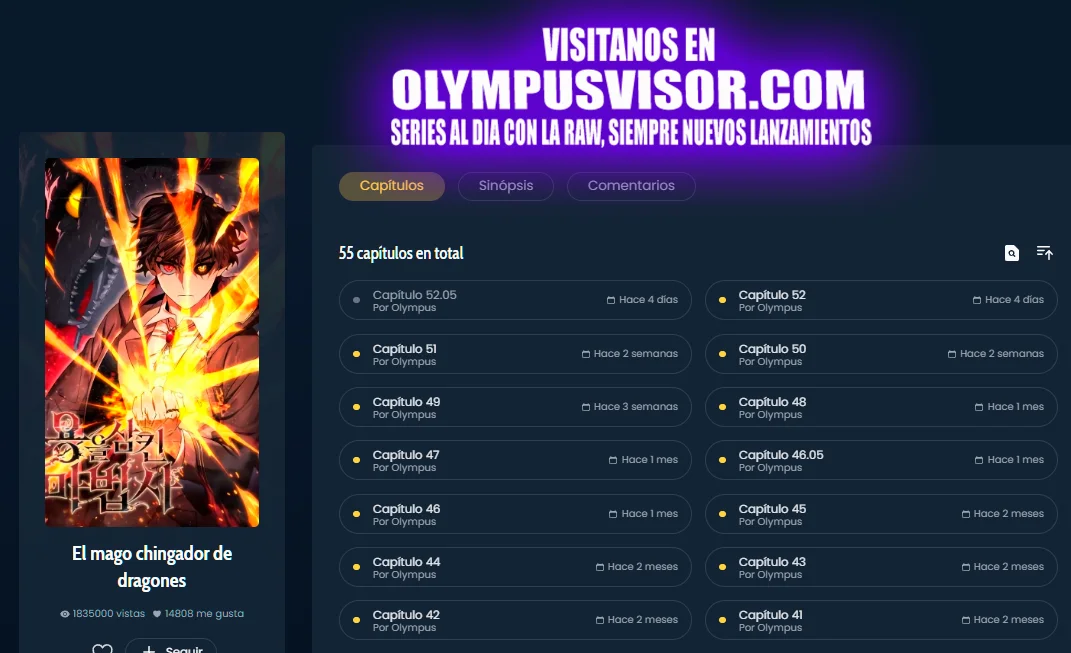Click the yellow status dot of Capítulo 49
Viewport: 1071px width, 653px height.
[357, 407]
